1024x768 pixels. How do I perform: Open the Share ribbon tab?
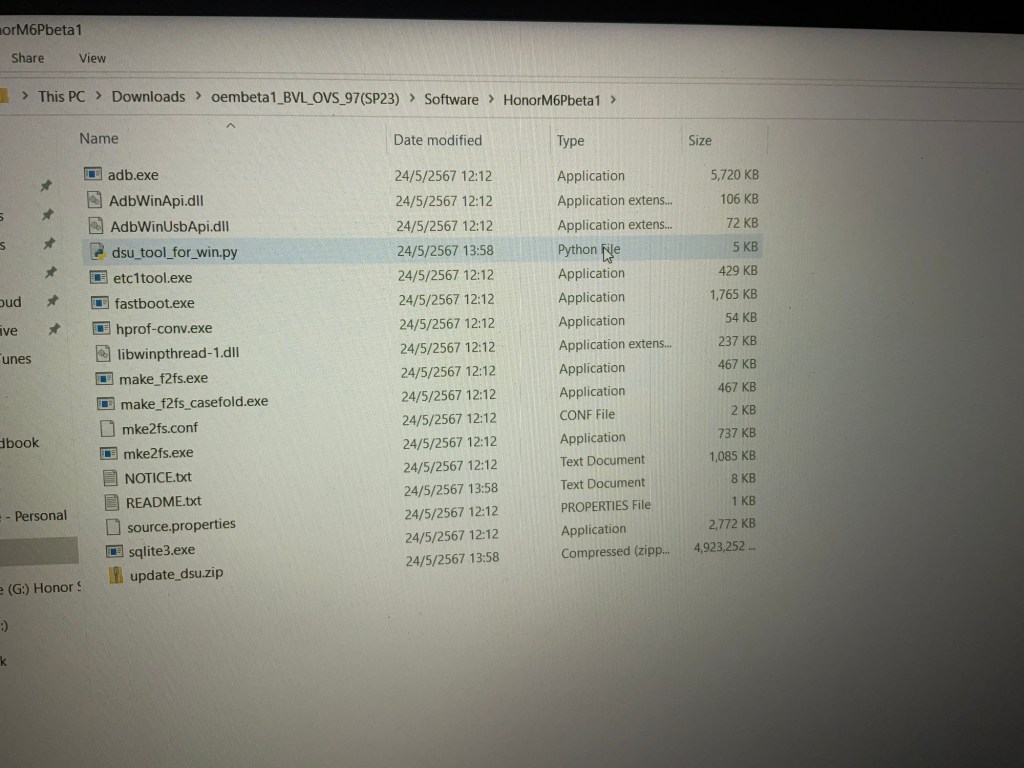27,58
